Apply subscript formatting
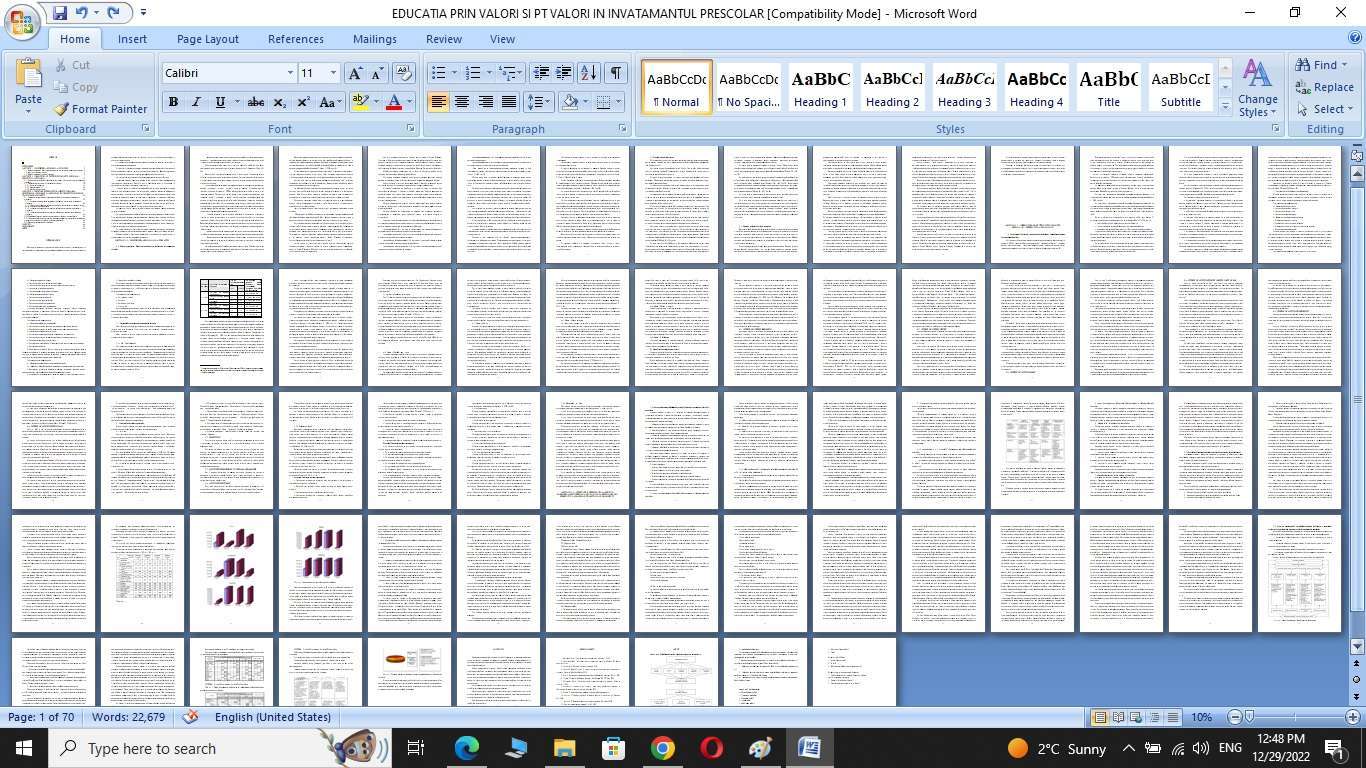Image resolution: width=1366 pixels, height=768 pixels. 280,102
